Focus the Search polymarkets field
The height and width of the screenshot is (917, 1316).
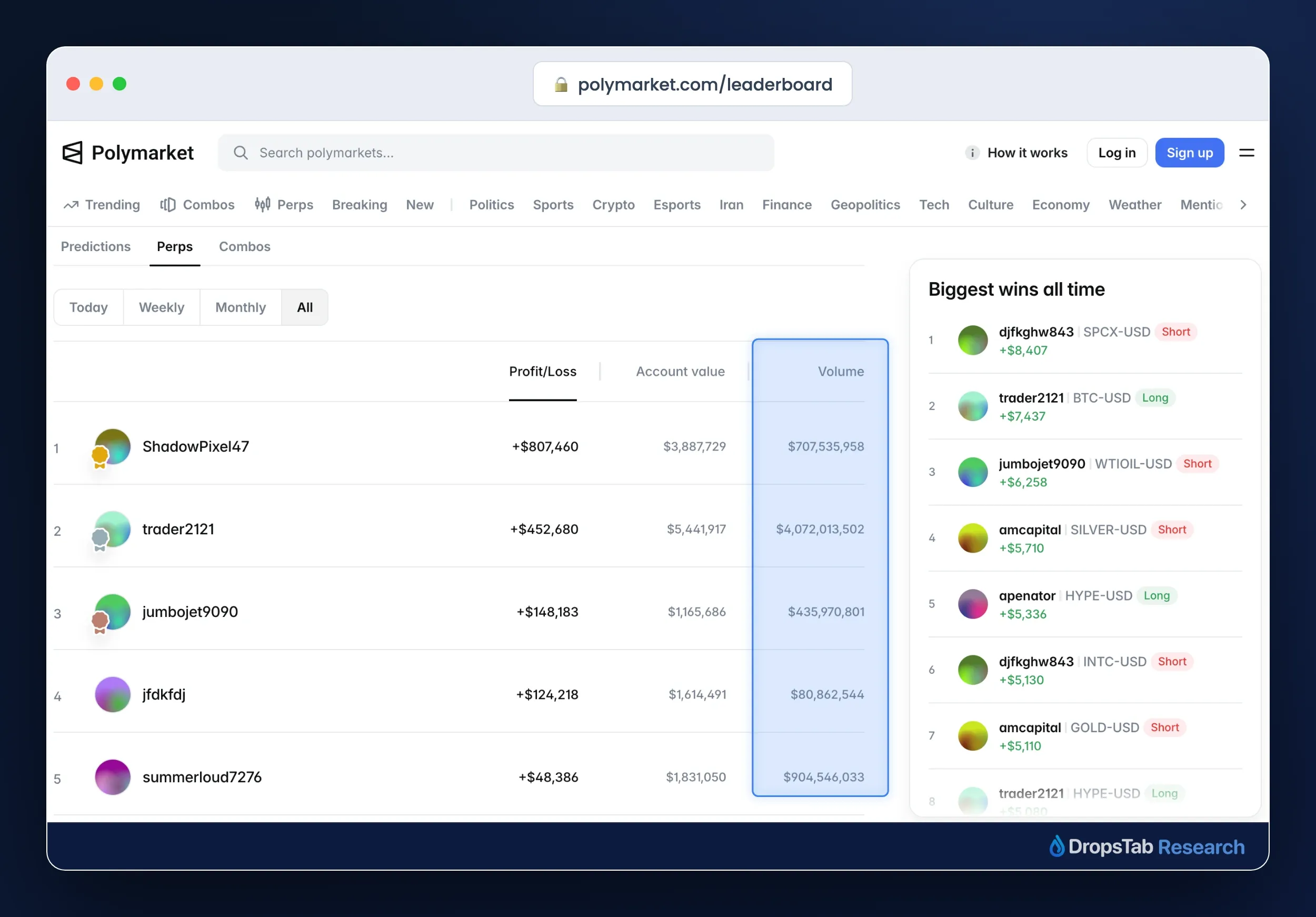point(496,153)
